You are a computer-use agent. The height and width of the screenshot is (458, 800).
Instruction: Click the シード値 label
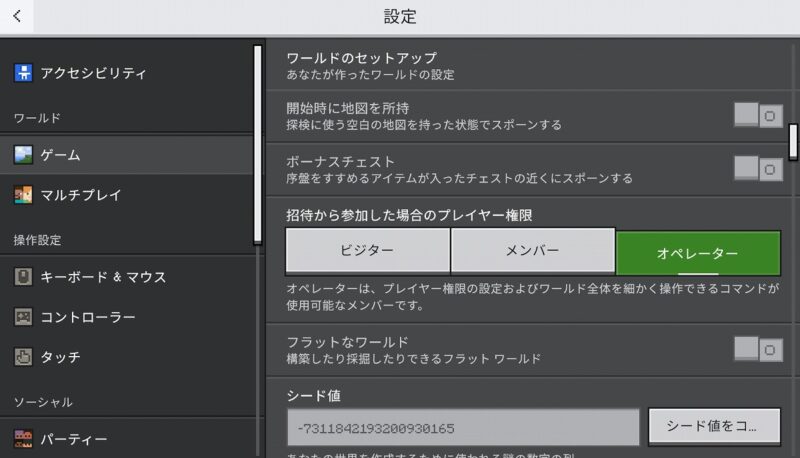point(313,396)
